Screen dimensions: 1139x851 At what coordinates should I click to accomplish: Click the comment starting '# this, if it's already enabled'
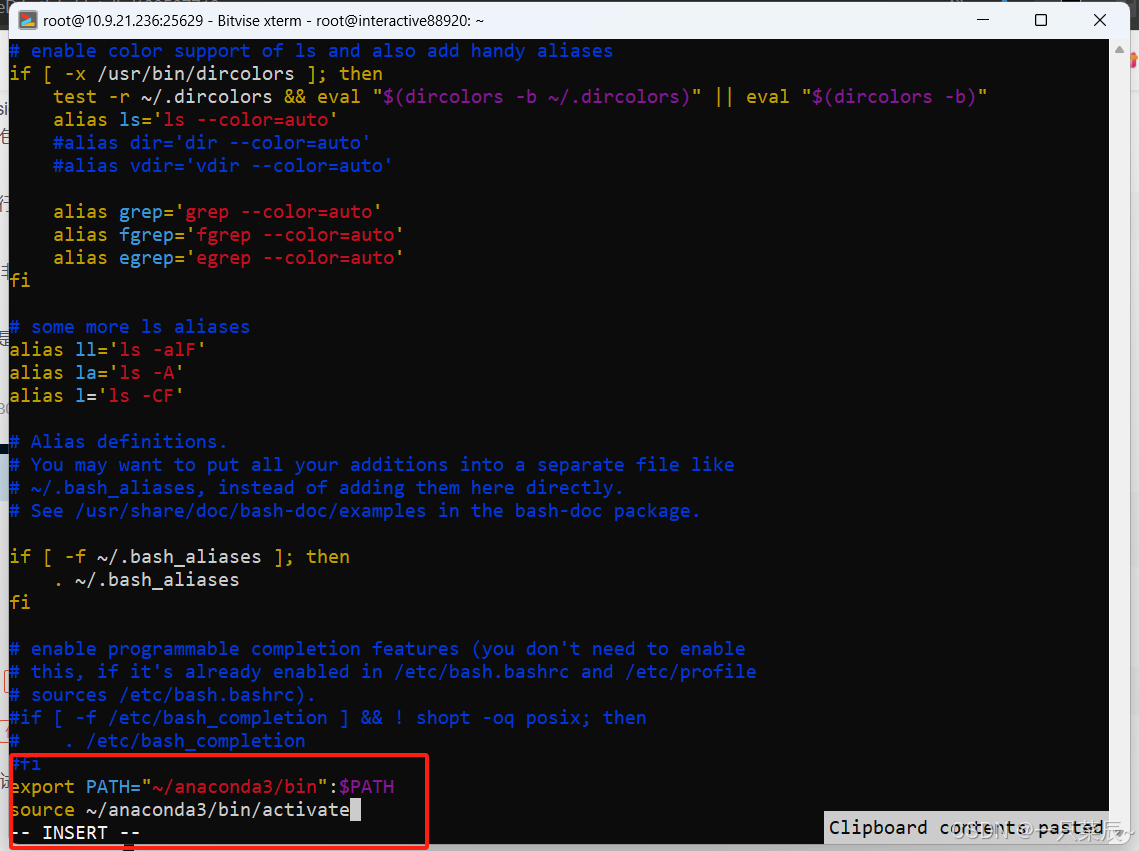(x=383, y=672)
